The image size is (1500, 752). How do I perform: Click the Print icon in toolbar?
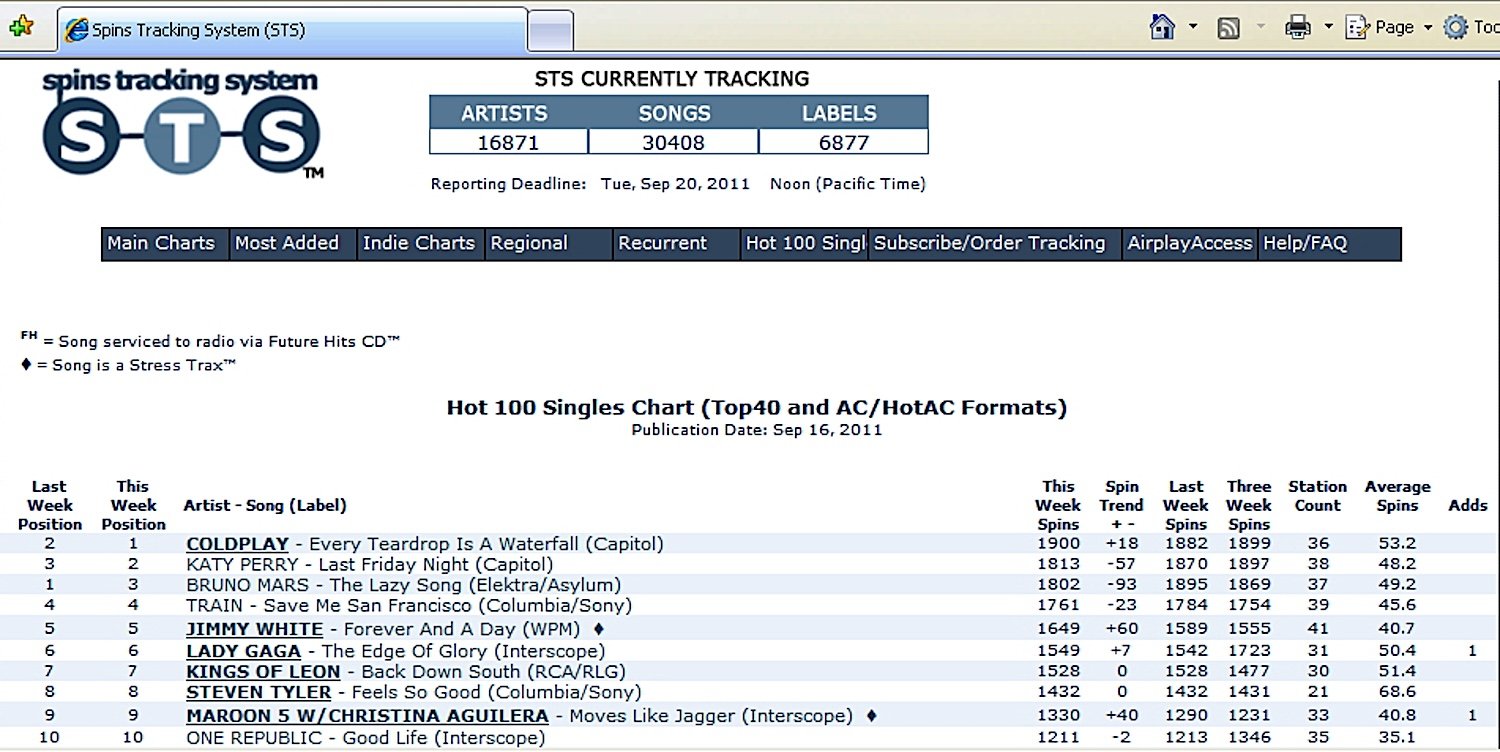click(1298, 27)
